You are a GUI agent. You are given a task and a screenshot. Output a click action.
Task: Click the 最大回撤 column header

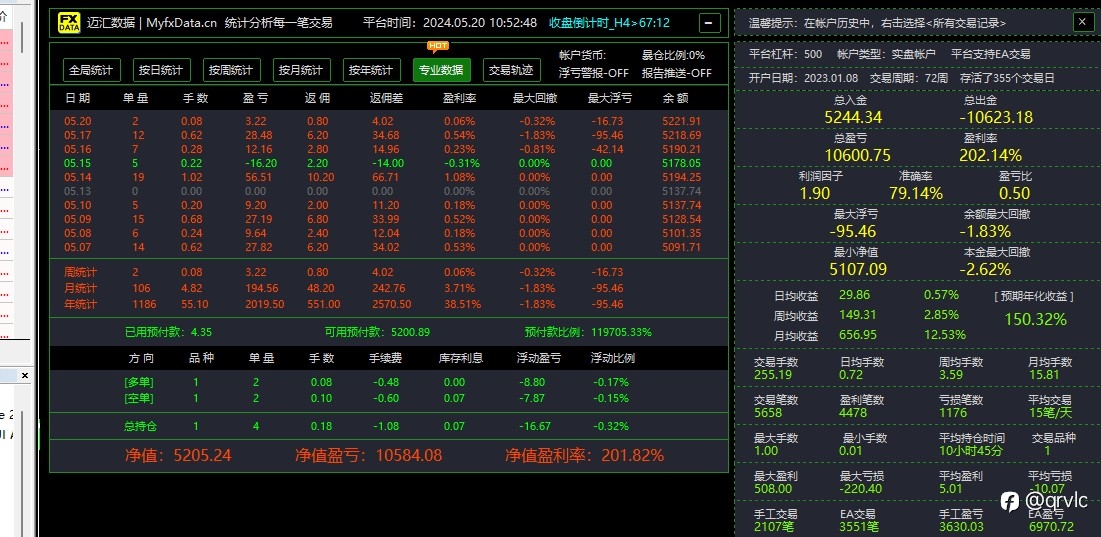pyautogui.click(x=534, y=98)
